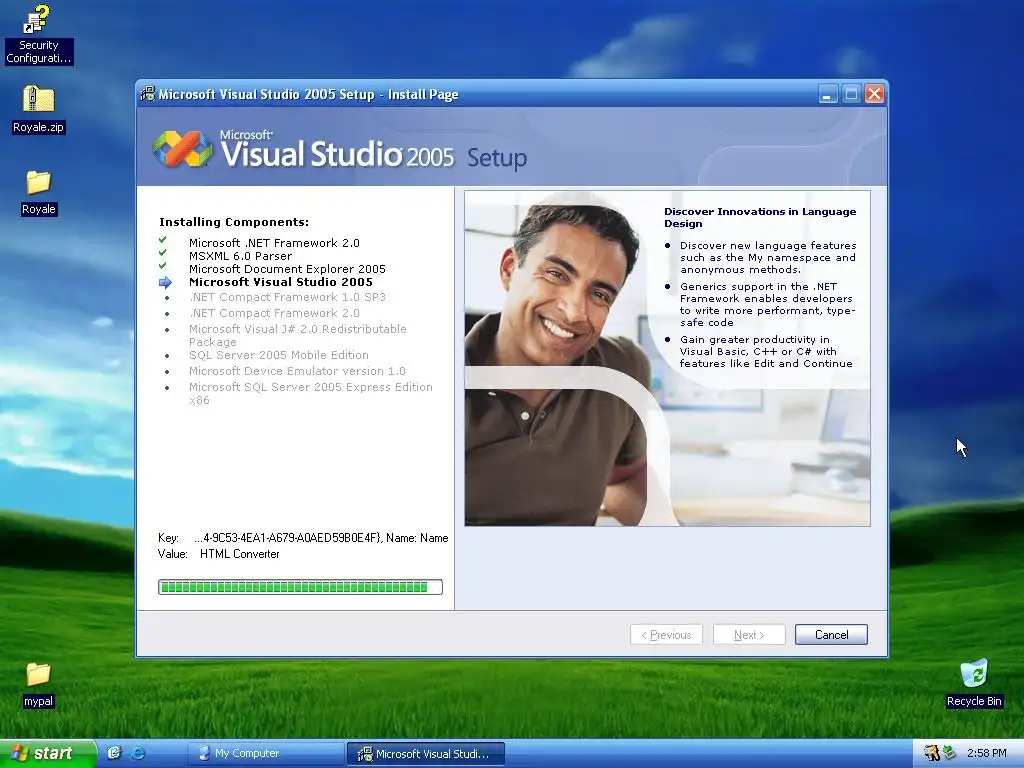Select the mypal folder icon
The image size is (1024, 768).
pos(38,684)
